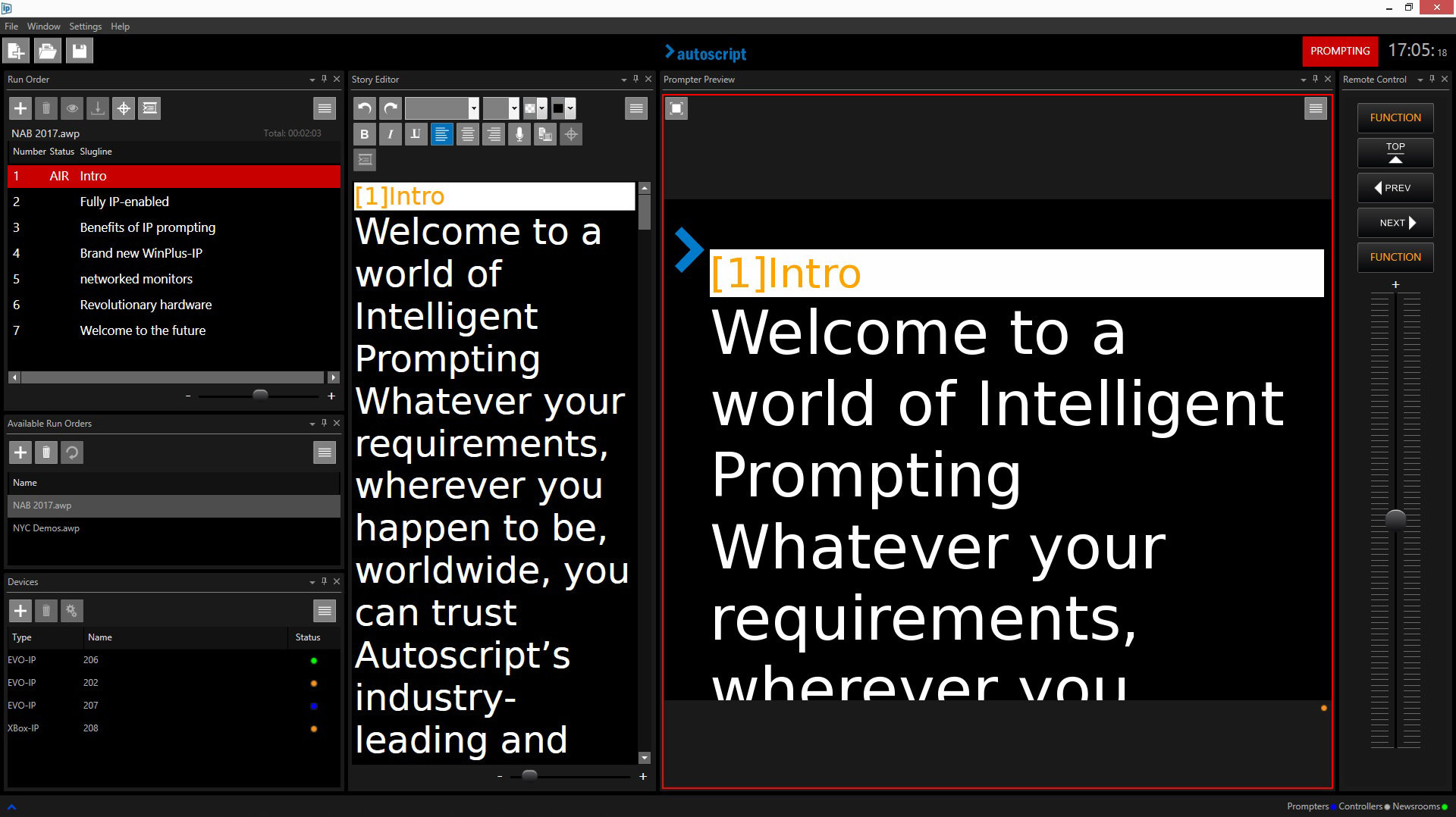Redo the edit in Story Editor
Viewport: 1456px width, 817px height.
click(x=391, y=108)
